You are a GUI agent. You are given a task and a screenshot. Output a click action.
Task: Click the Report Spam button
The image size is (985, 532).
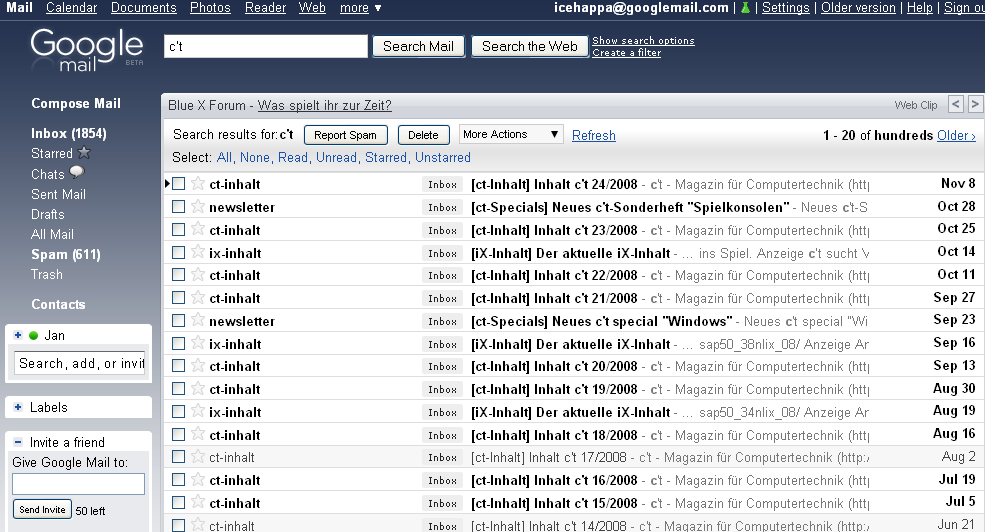pyautogui.click(x=345, y=135)
